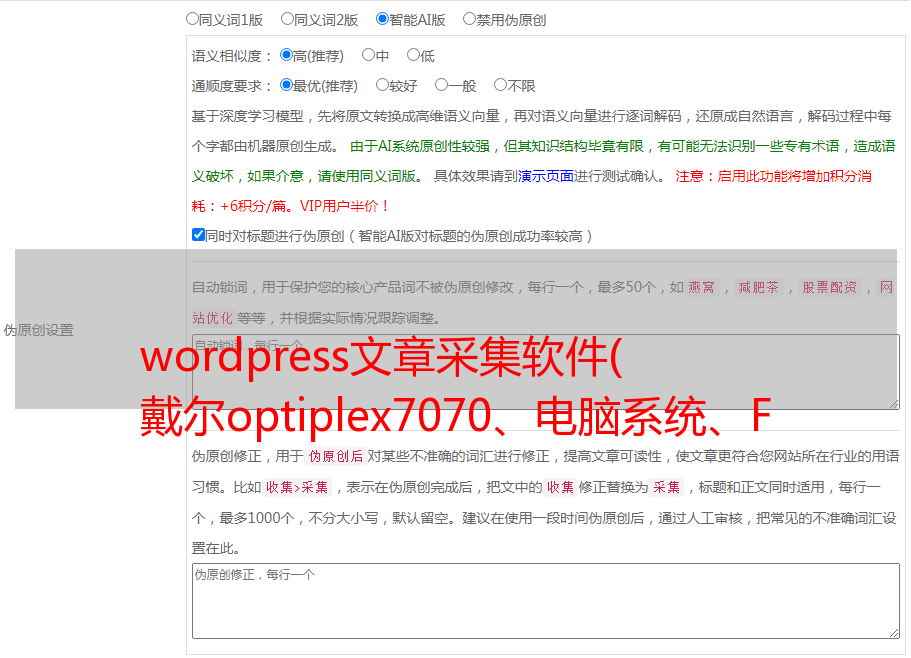Click the 燕窝 example tag
This screenshot has height=658, width=911.
point(702,287)
